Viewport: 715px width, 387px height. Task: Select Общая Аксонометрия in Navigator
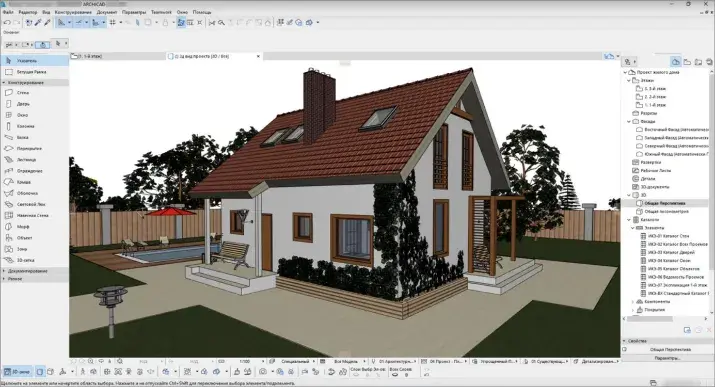(666, 212)
